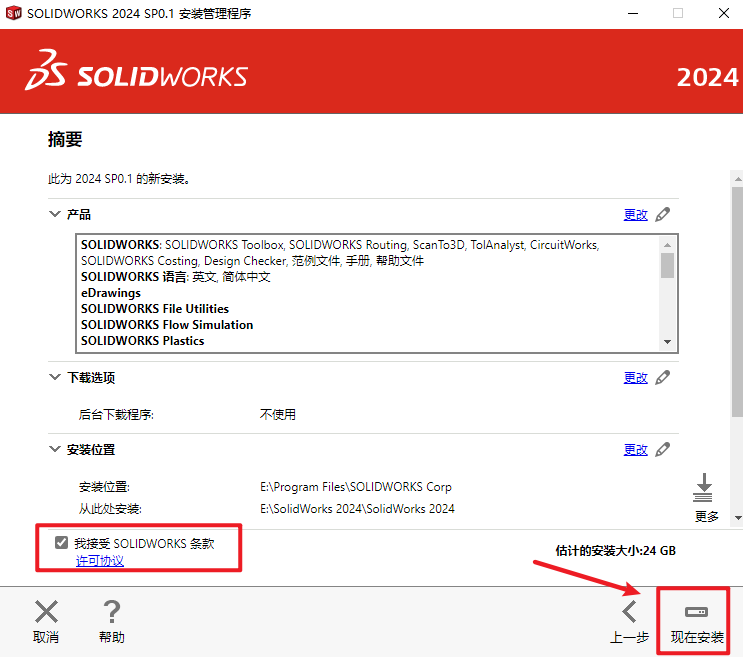Collapse the 安装位置 section chevron
This screenshot has width=743, height=657.
pyautogui.click(x=55, y=449)
